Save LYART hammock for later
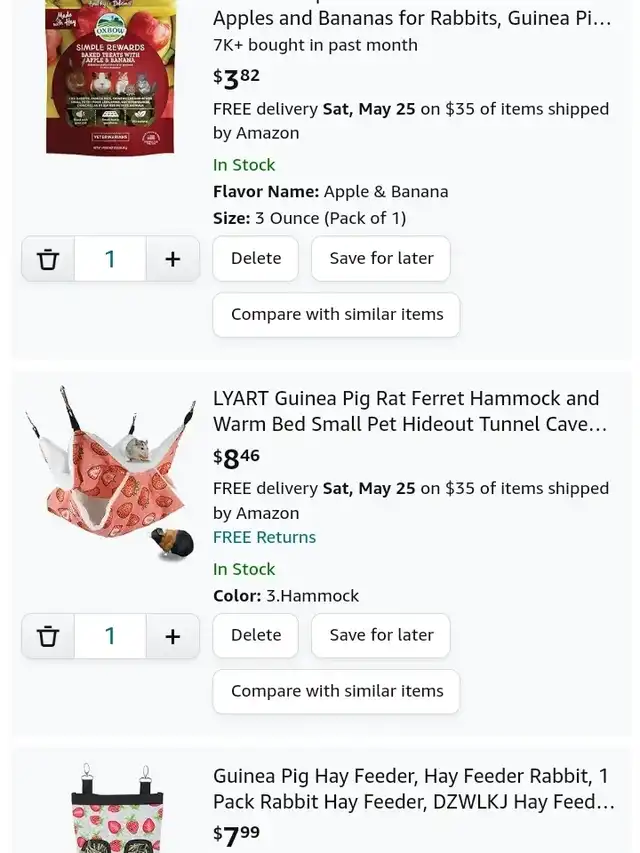The width and height of the screenshot is (640, 853). (x=381, y=635)
